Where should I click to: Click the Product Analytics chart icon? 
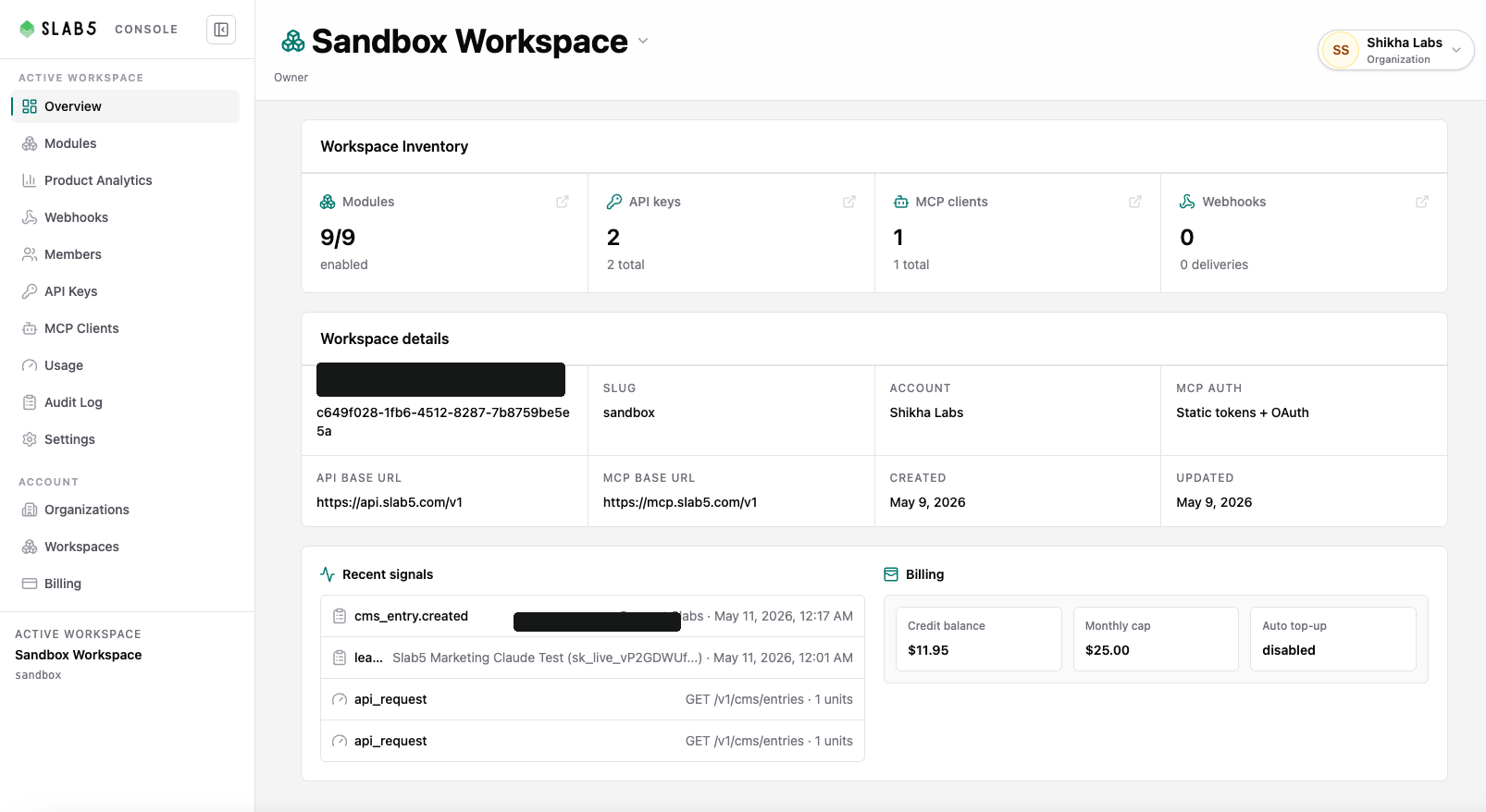coord(30,180)
